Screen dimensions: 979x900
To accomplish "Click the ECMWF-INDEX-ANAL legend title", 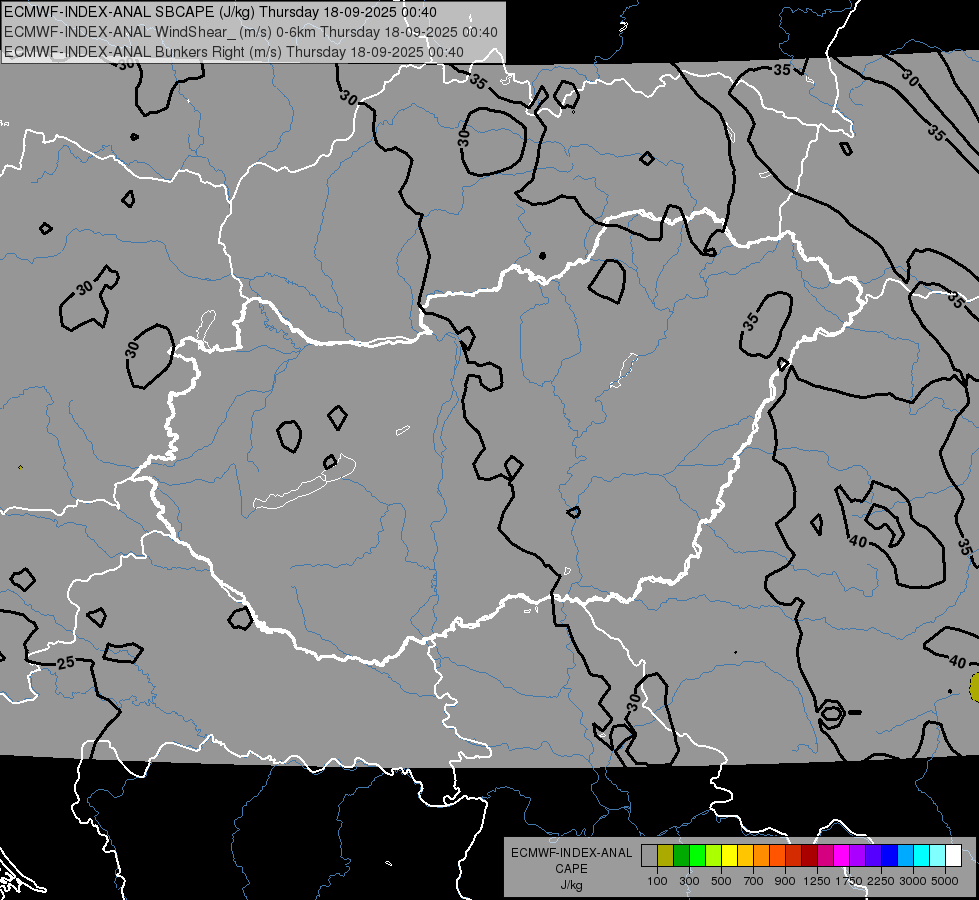I will point(571,853).
